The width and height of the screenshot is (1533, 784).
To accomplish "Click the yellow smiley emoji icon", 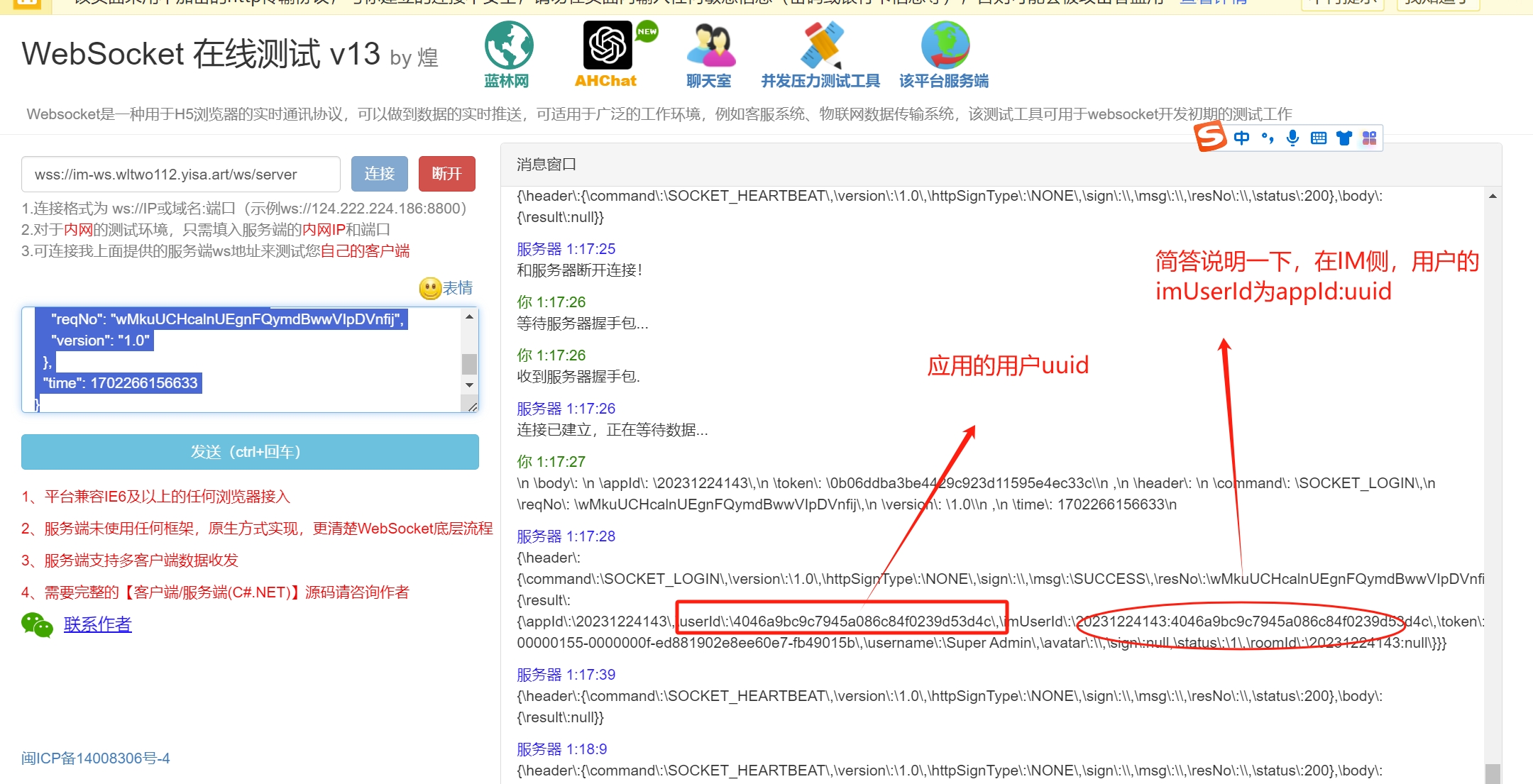I will point(430,288).
